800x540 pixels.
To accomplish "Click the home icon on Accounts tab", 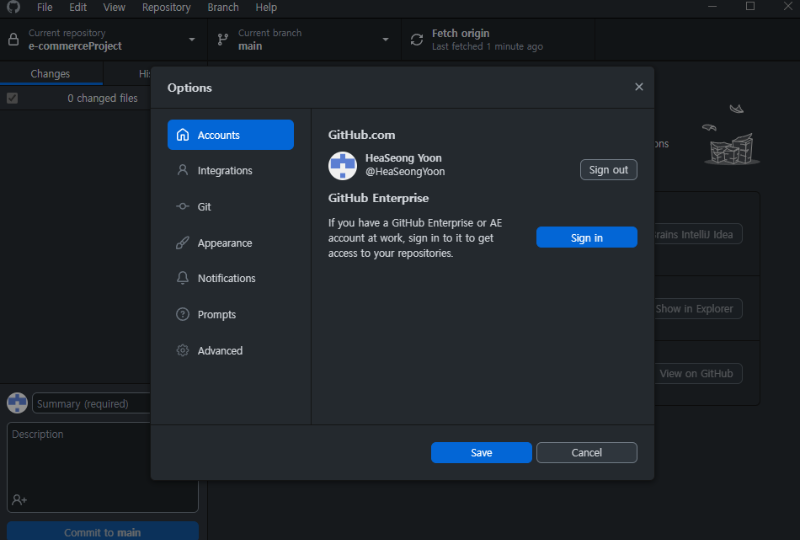I will pyautogui.click(x=183, y=135).
